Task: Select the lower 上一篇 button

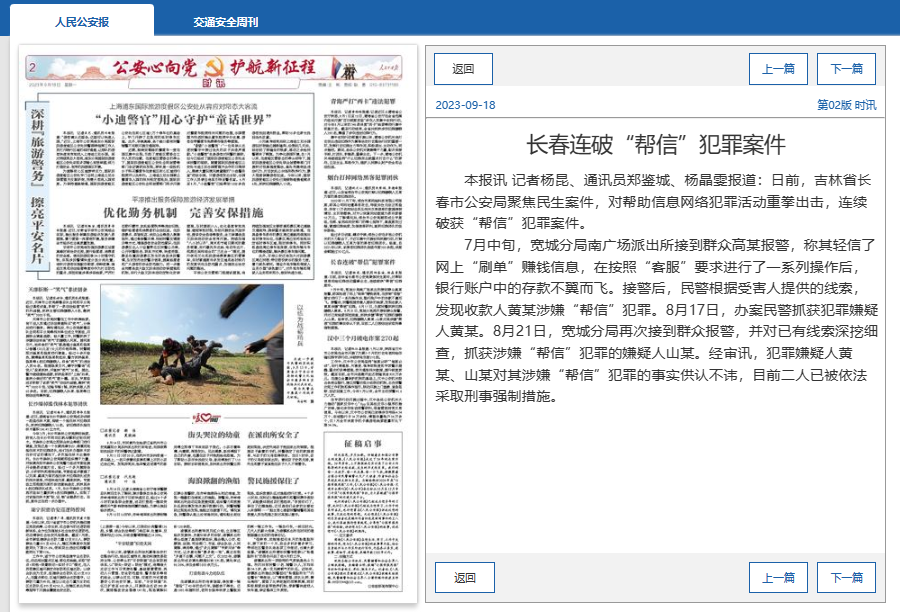Action: tap(778, 578)
